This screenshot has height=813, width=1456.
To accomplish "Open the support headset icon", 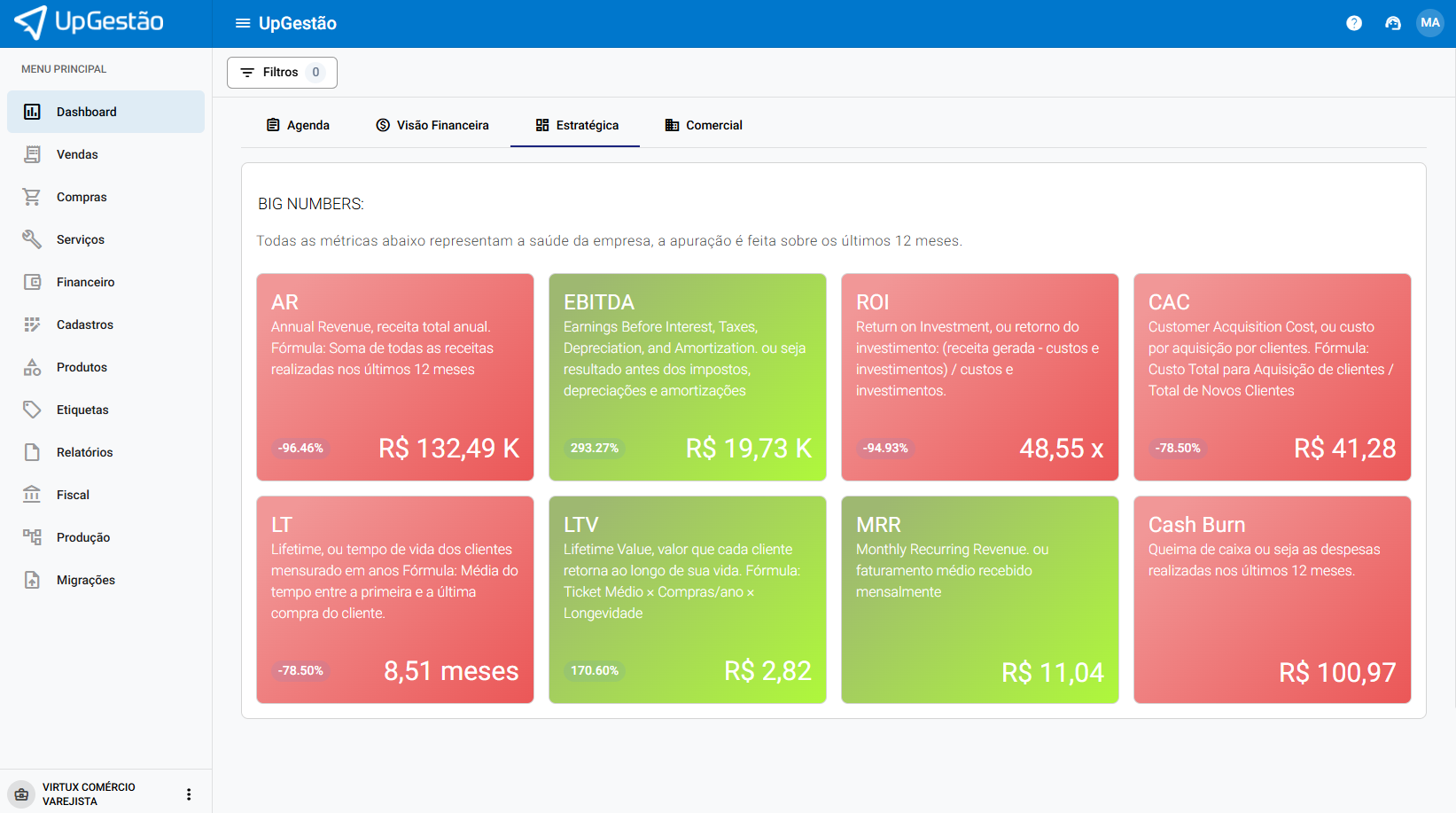I will [1392, 23].
